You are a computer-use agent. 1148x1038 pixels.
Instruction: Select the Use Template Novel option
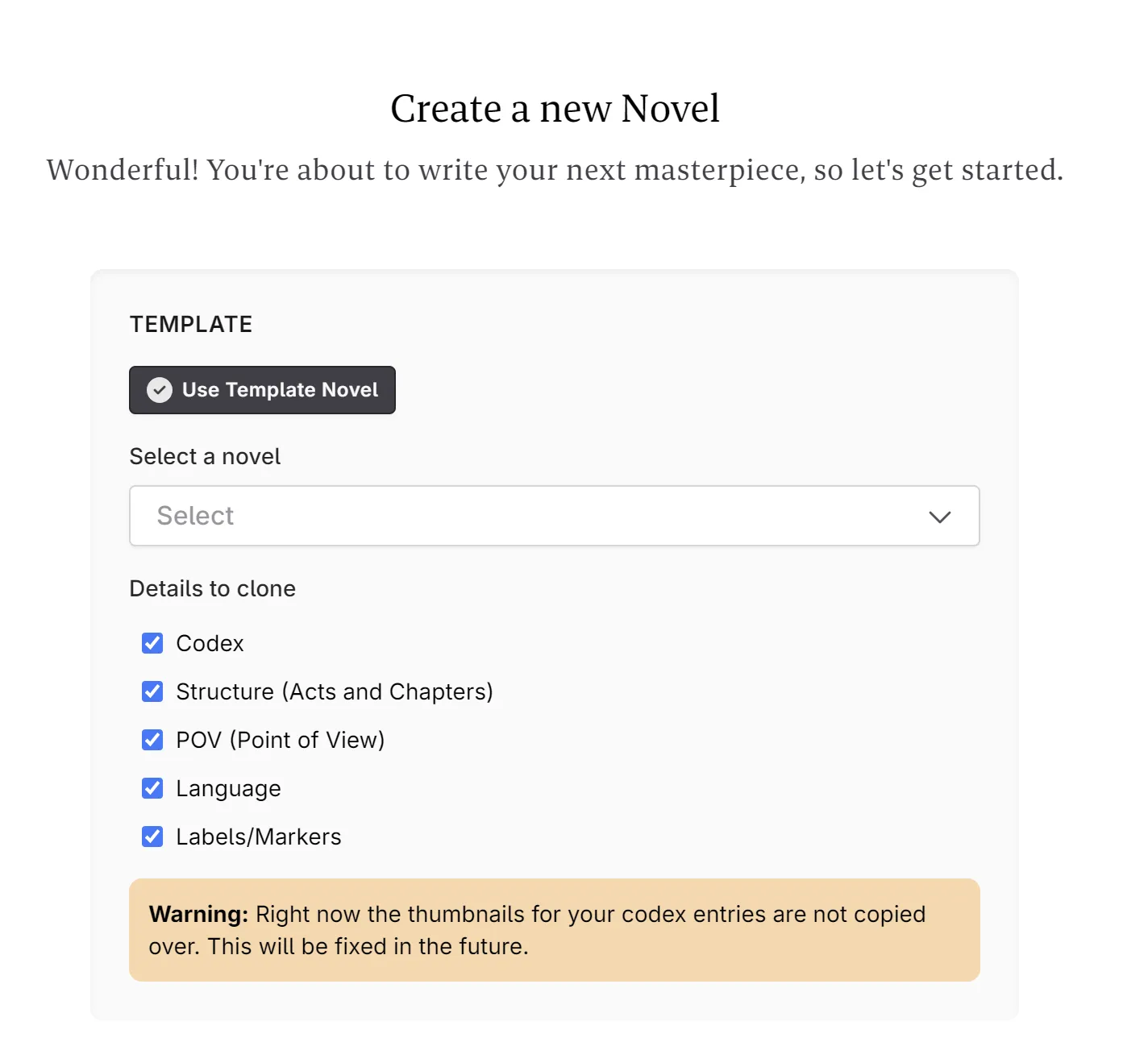[x=262, y=390]
